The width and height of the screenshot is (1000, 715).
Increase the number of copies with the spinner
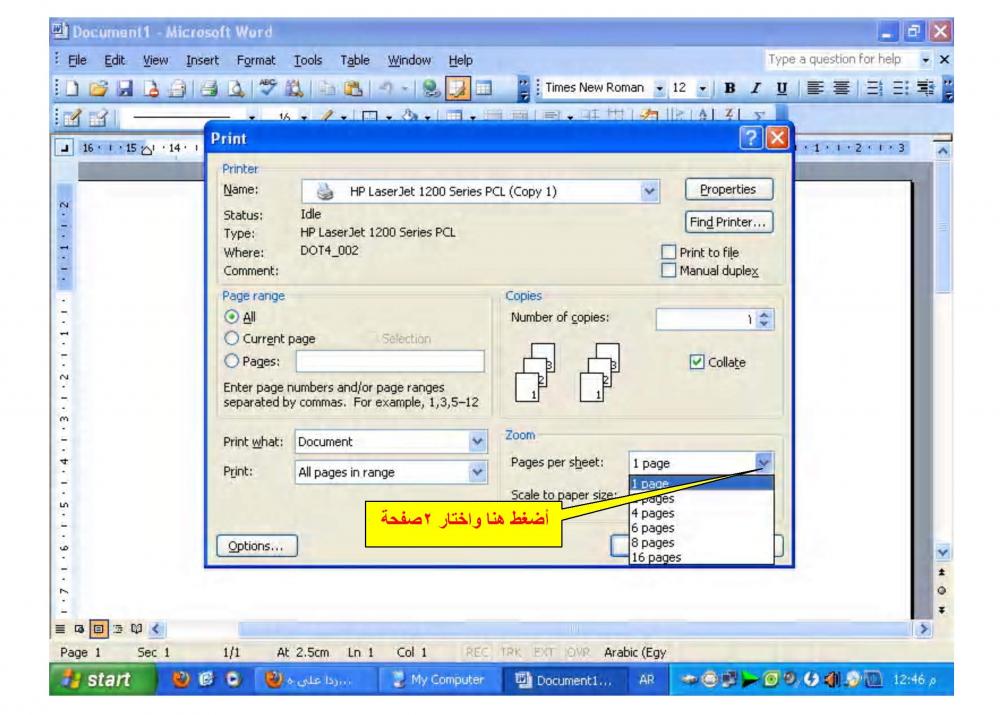tap(765, 314)
